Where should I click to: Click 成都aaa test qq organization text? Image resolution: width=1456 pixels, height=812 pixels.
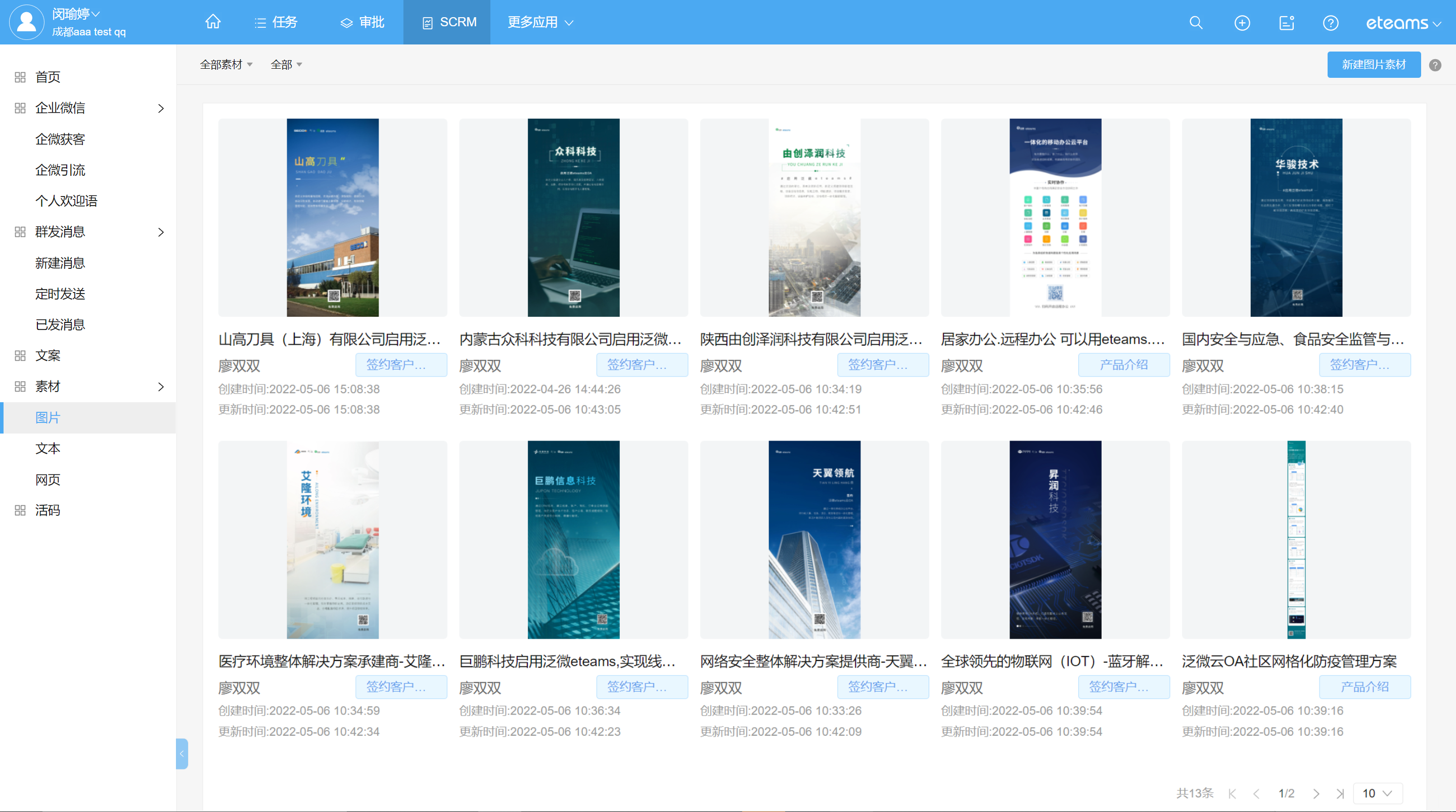coord(89,32)
